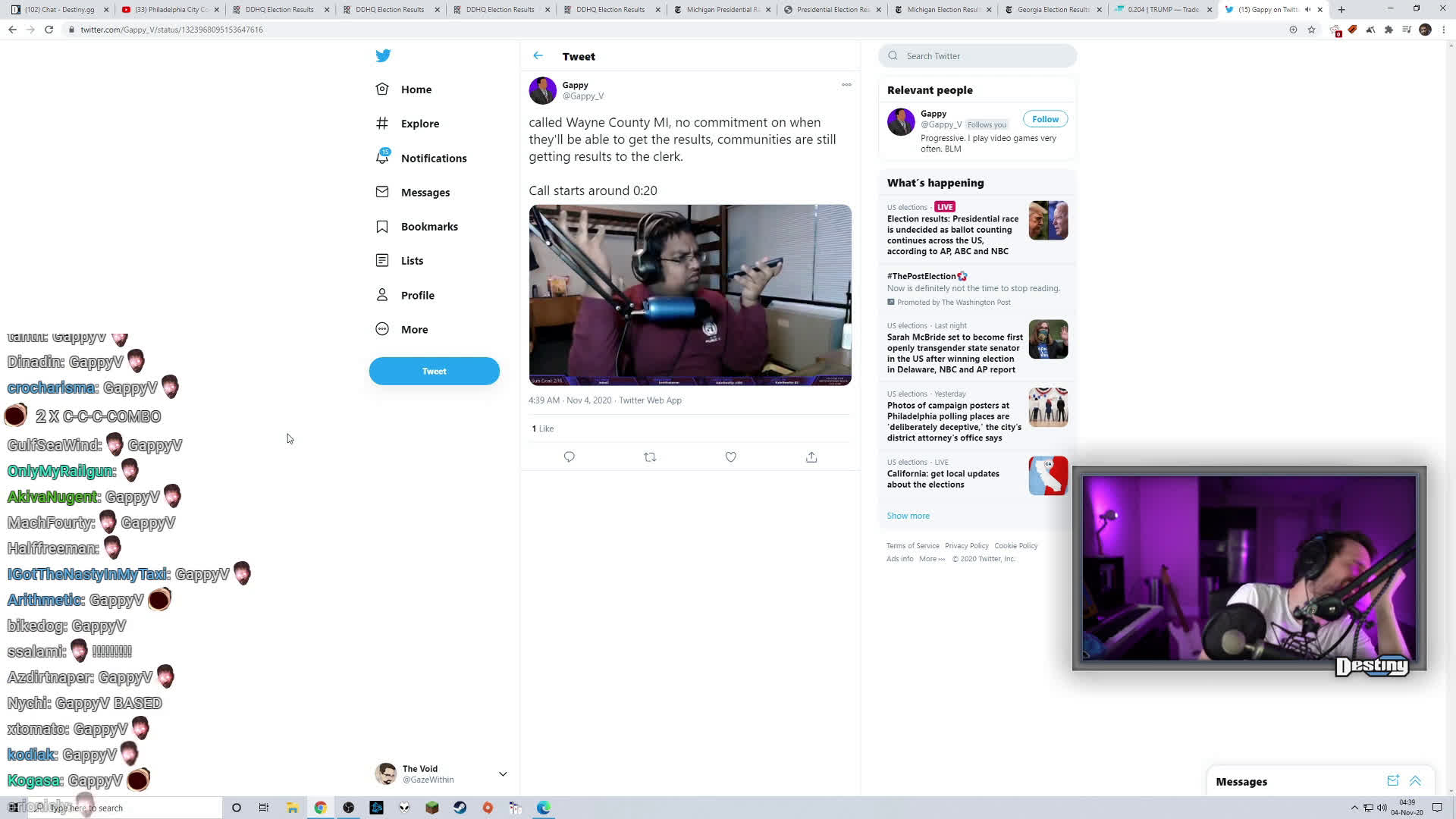Click the back arrow beside the Tweet header
This screenshot has height=819, width=1456.
tap(538, 56)
